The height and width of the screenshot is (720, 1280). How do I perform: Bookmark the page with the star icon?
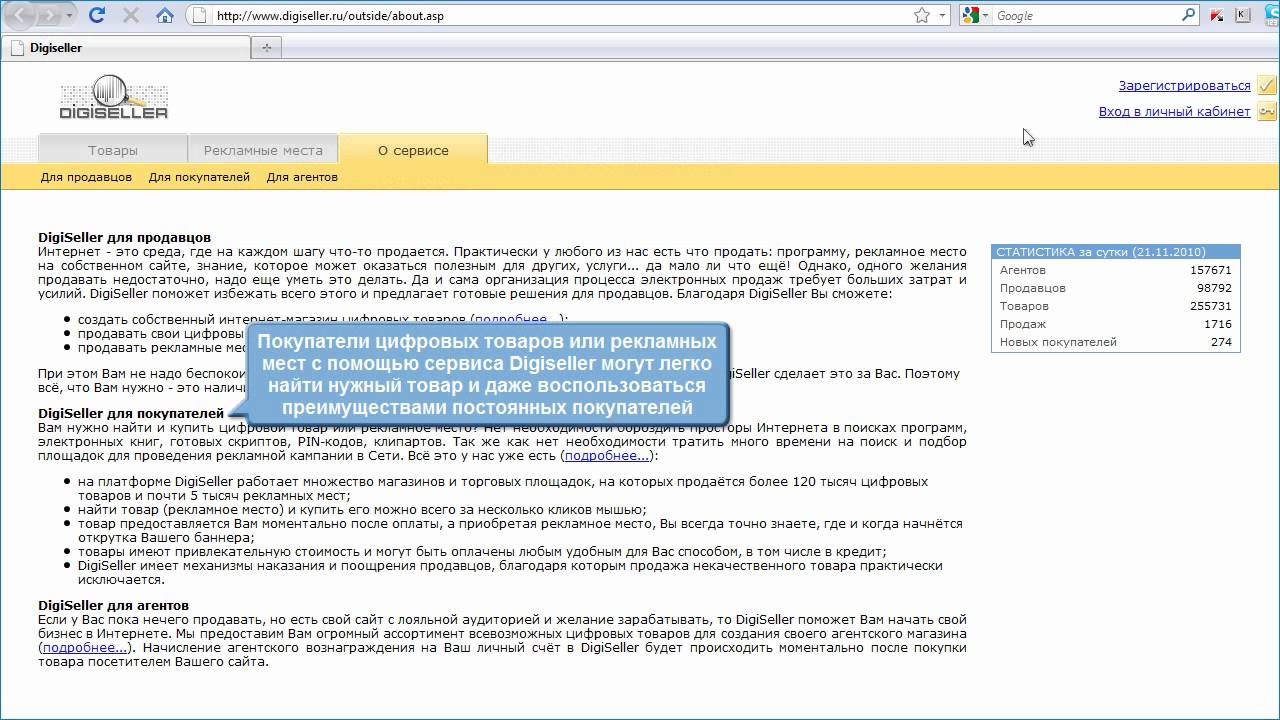(922, 15)
